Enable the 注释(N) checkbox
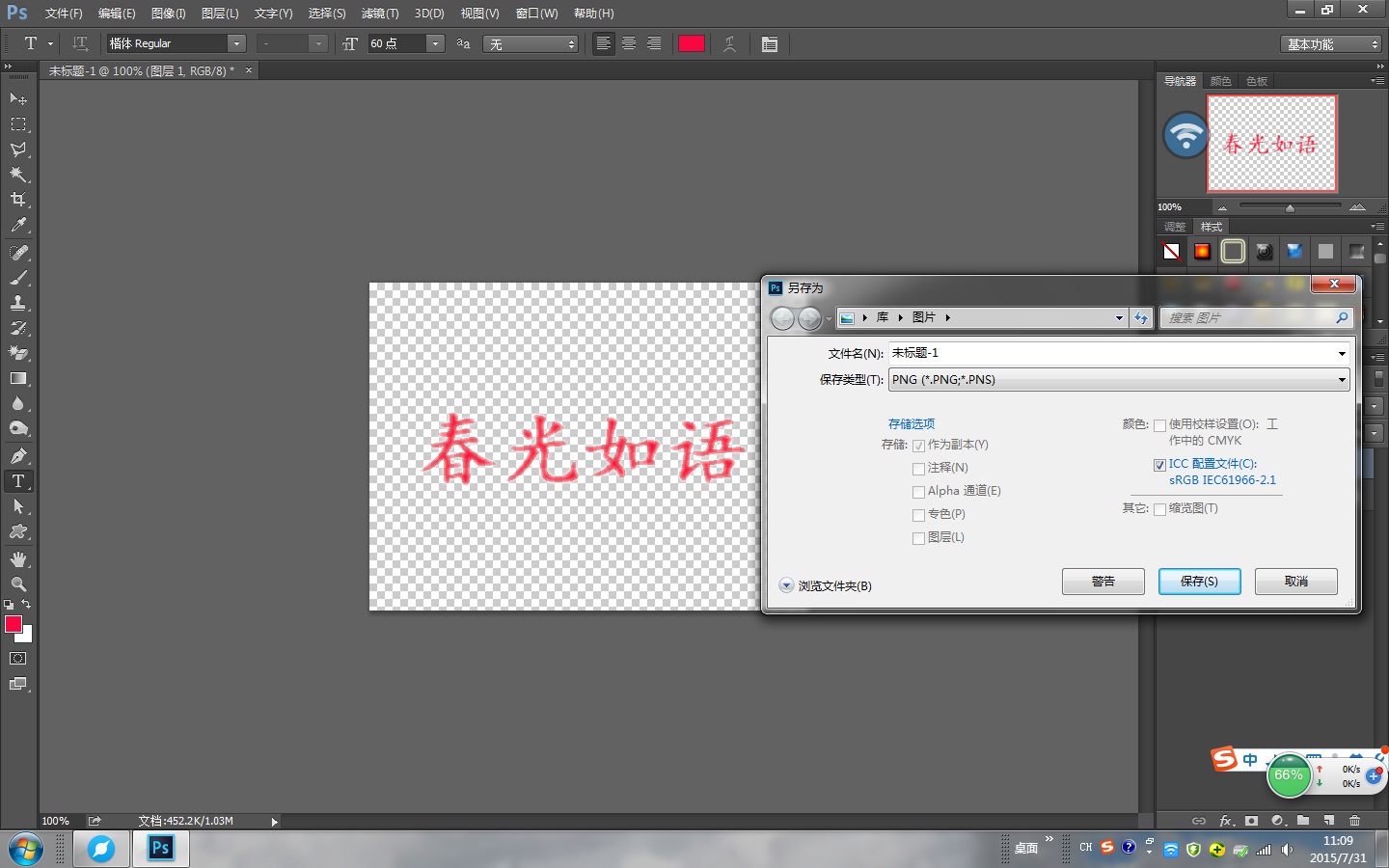 tap(919, 469)
